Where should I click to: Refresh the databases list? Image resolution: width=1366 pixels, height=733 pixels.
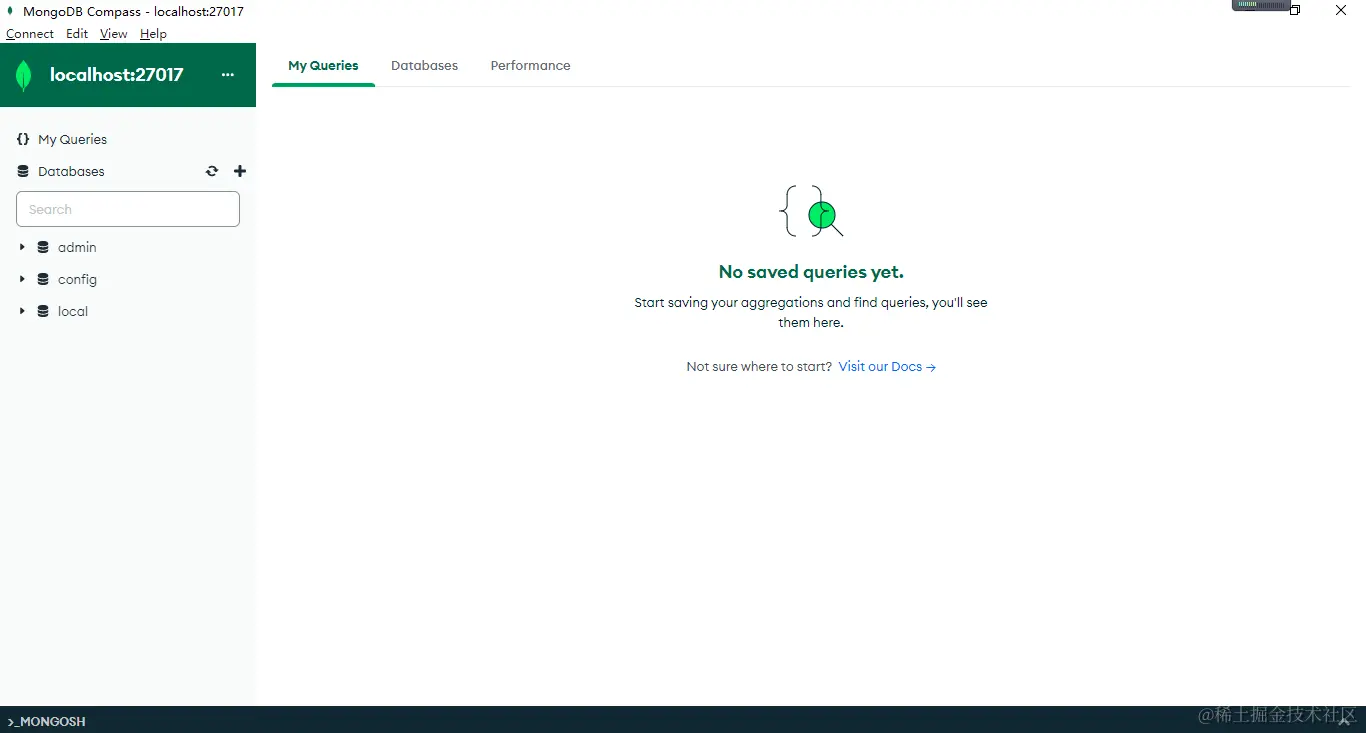click(x=212, y=171)
